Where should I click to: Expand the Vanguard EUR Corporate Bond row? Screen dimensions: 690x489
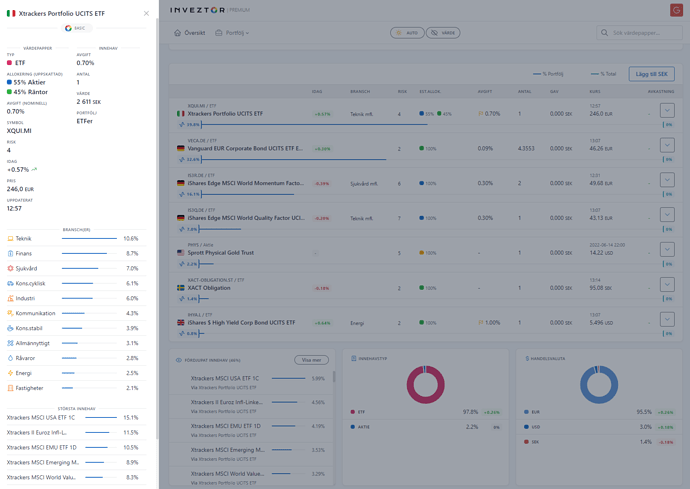pyautogui.click(x=667, y=145)
